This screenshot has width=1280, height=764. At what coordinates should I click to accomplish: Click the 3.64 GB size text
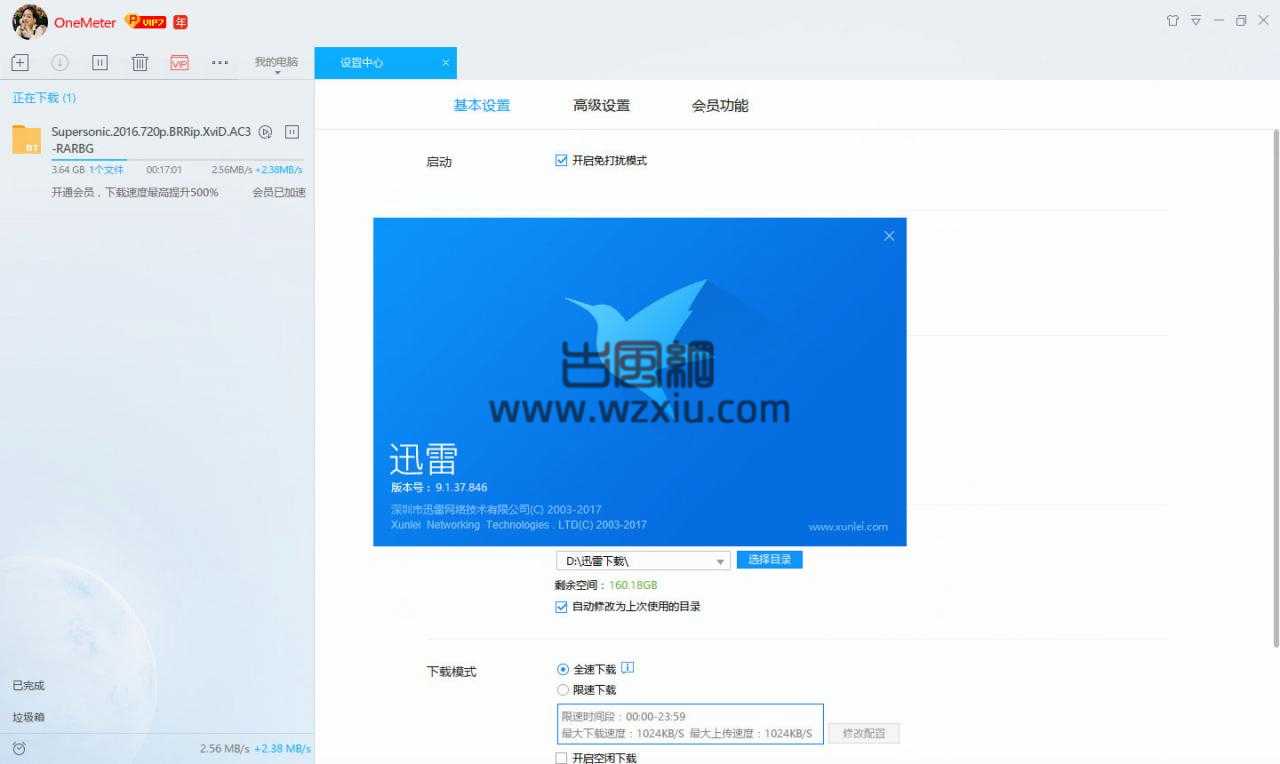tap(68, 170)
